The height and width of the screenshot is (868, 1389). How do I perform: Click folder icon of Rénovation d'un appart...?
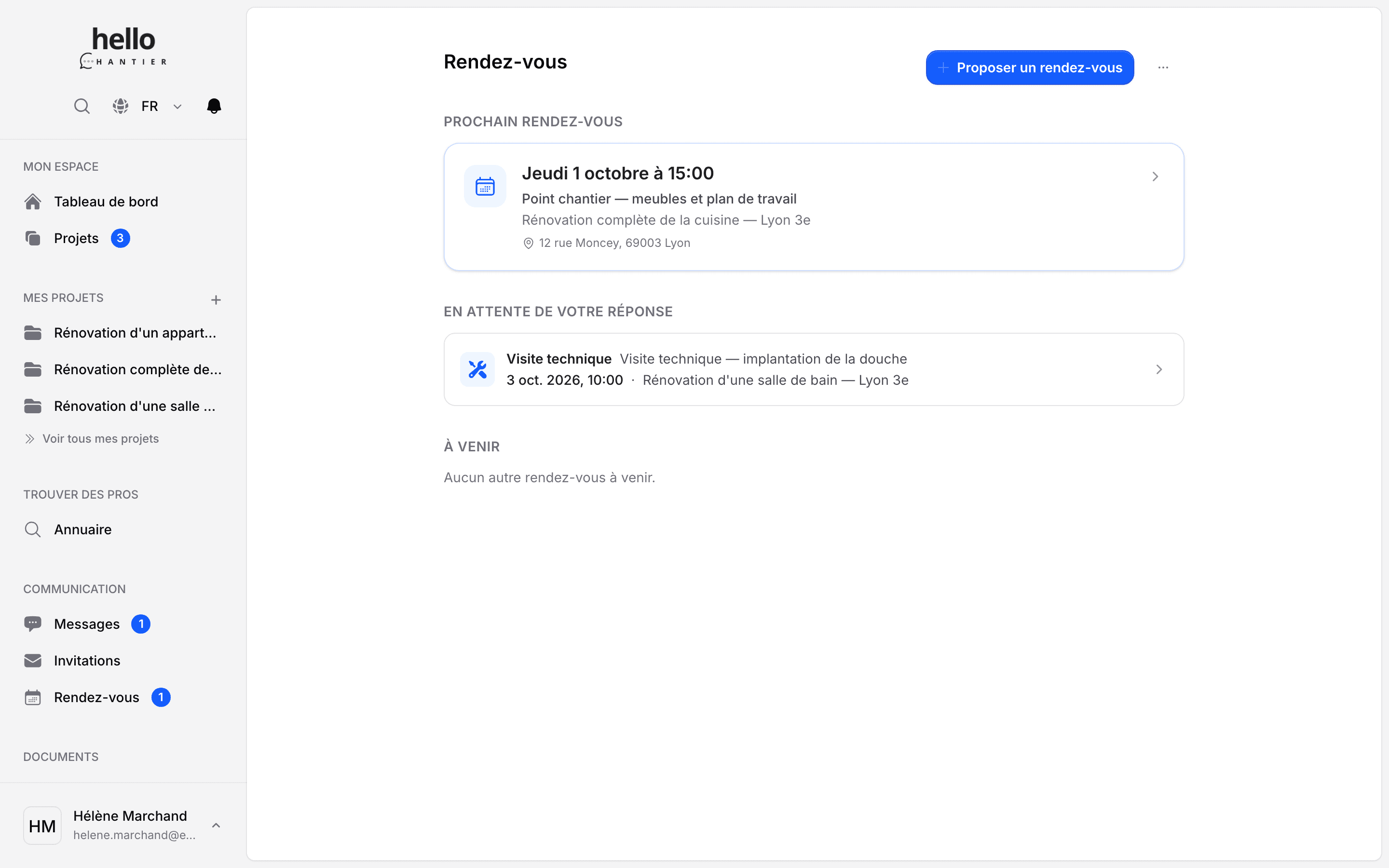point(33,333)
